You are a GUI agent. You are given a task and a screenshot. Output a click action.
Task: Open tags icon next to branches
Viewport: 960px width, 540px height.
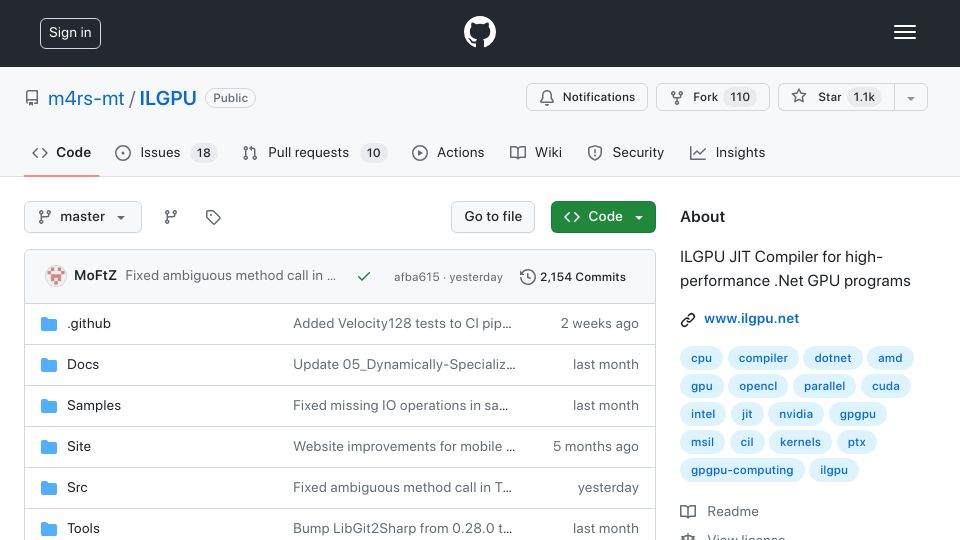tap(213, 217)
